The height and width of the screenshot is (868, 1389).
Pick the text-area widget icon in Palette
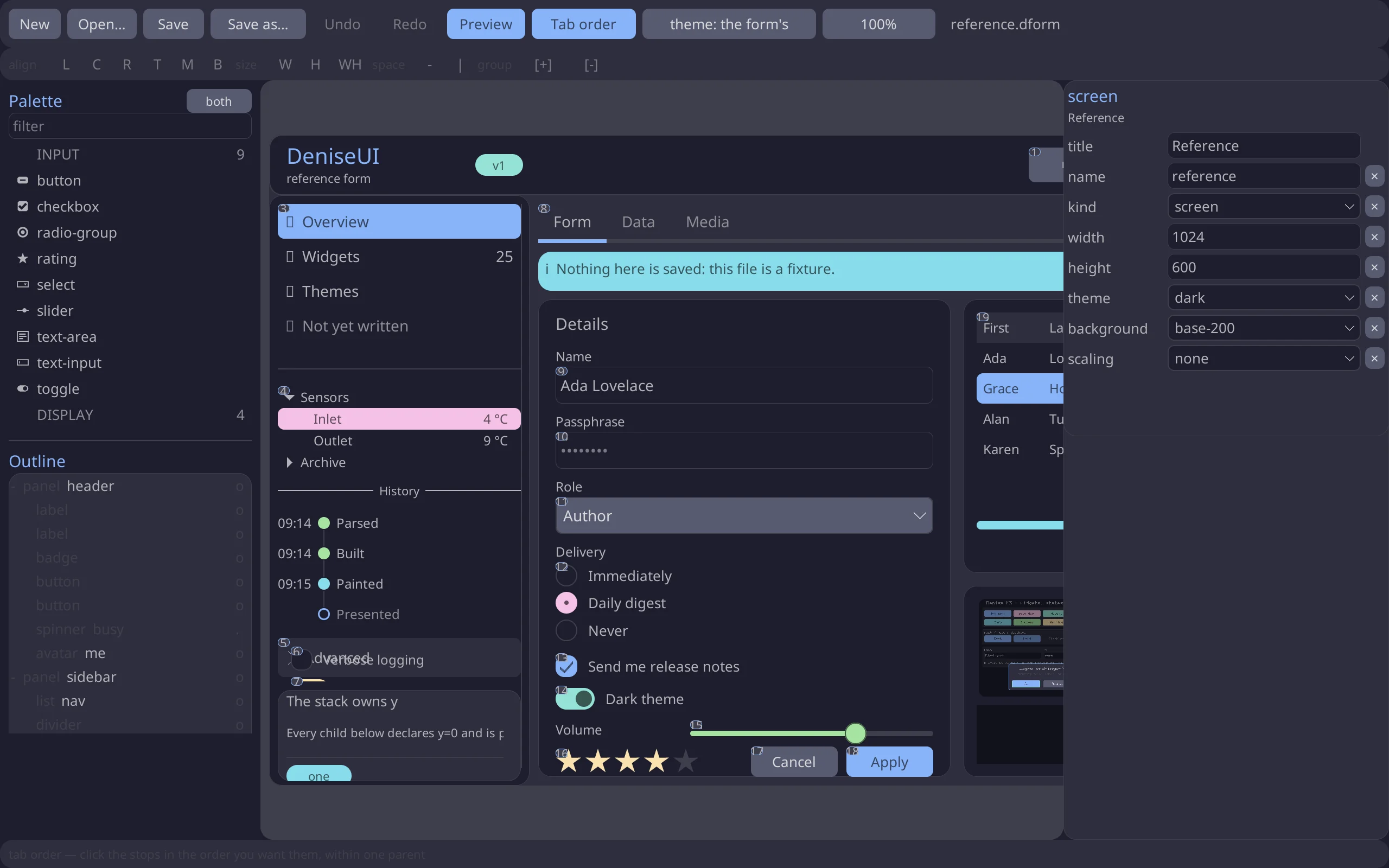coord(22,336)
